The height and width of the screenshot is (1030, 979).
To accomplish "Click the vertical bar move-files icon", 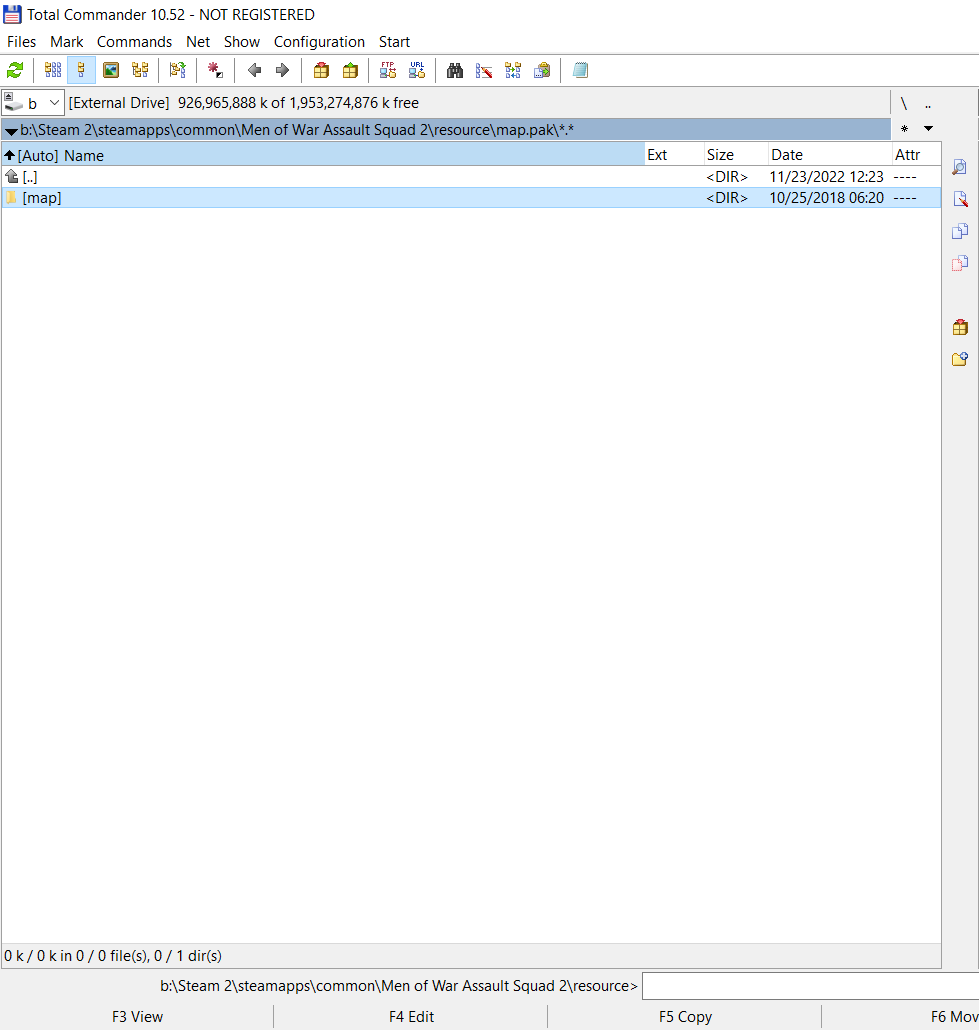I will 960,263.
